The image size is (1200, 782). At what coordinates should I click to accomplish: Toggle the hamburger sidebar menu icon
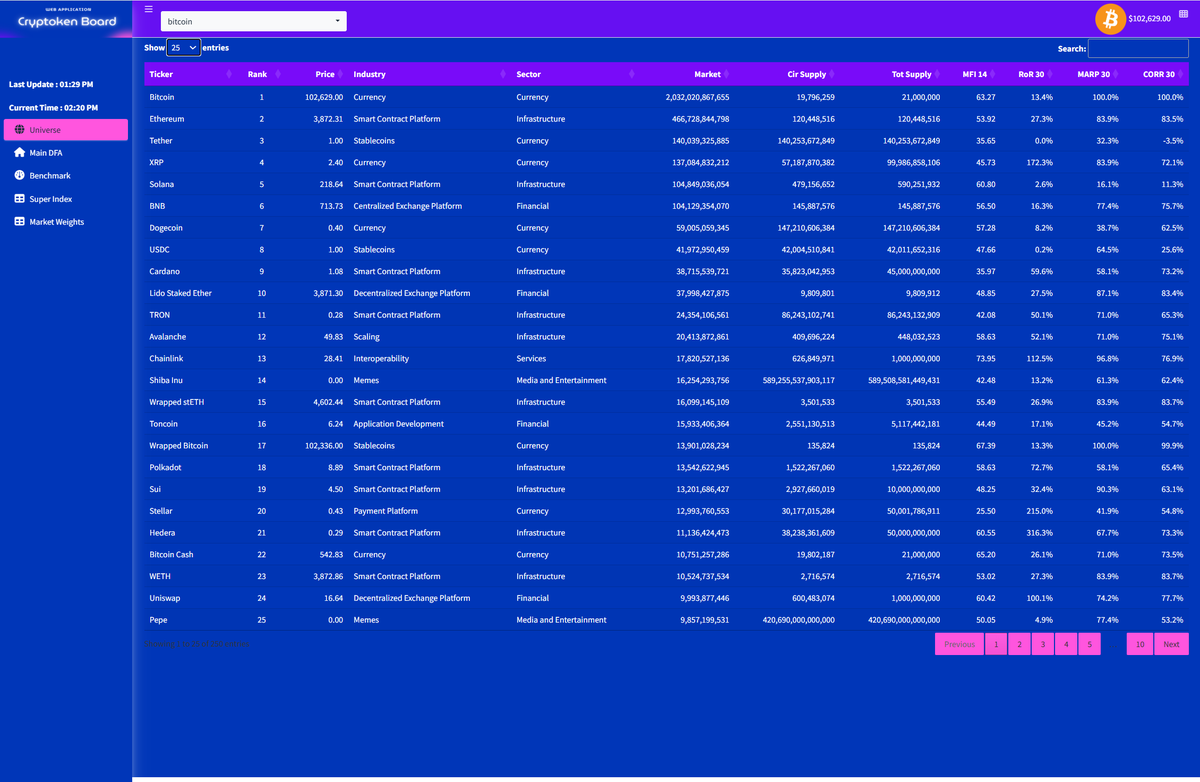pos(149,9)
